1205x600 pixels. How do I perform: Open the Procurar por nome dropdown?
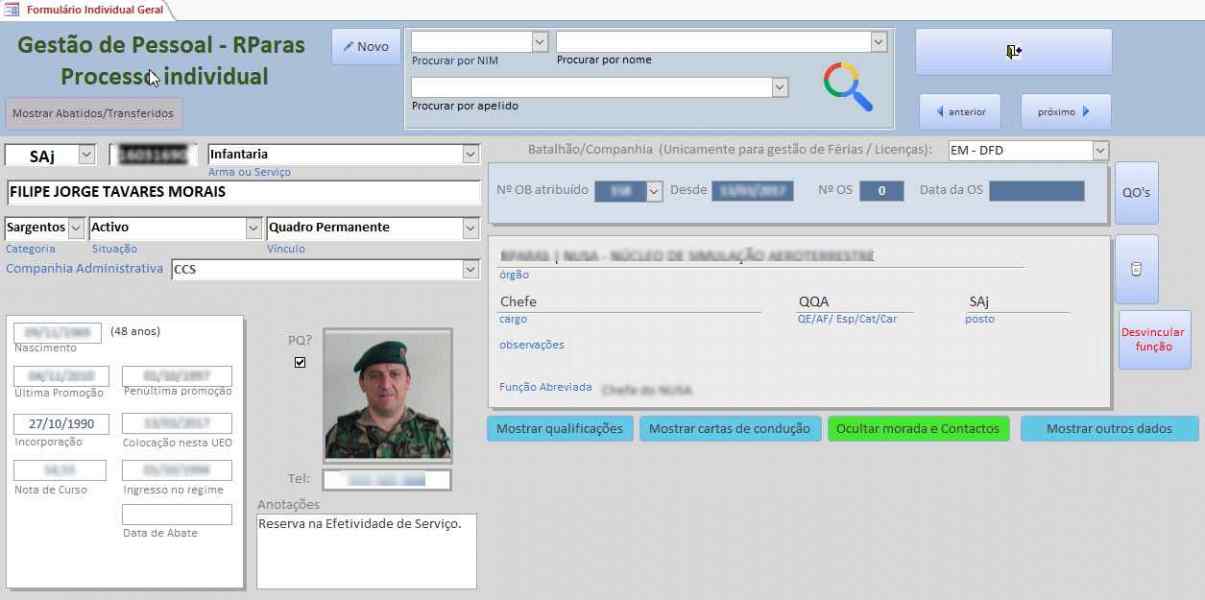pyautogui.click(x=878, y=42)
